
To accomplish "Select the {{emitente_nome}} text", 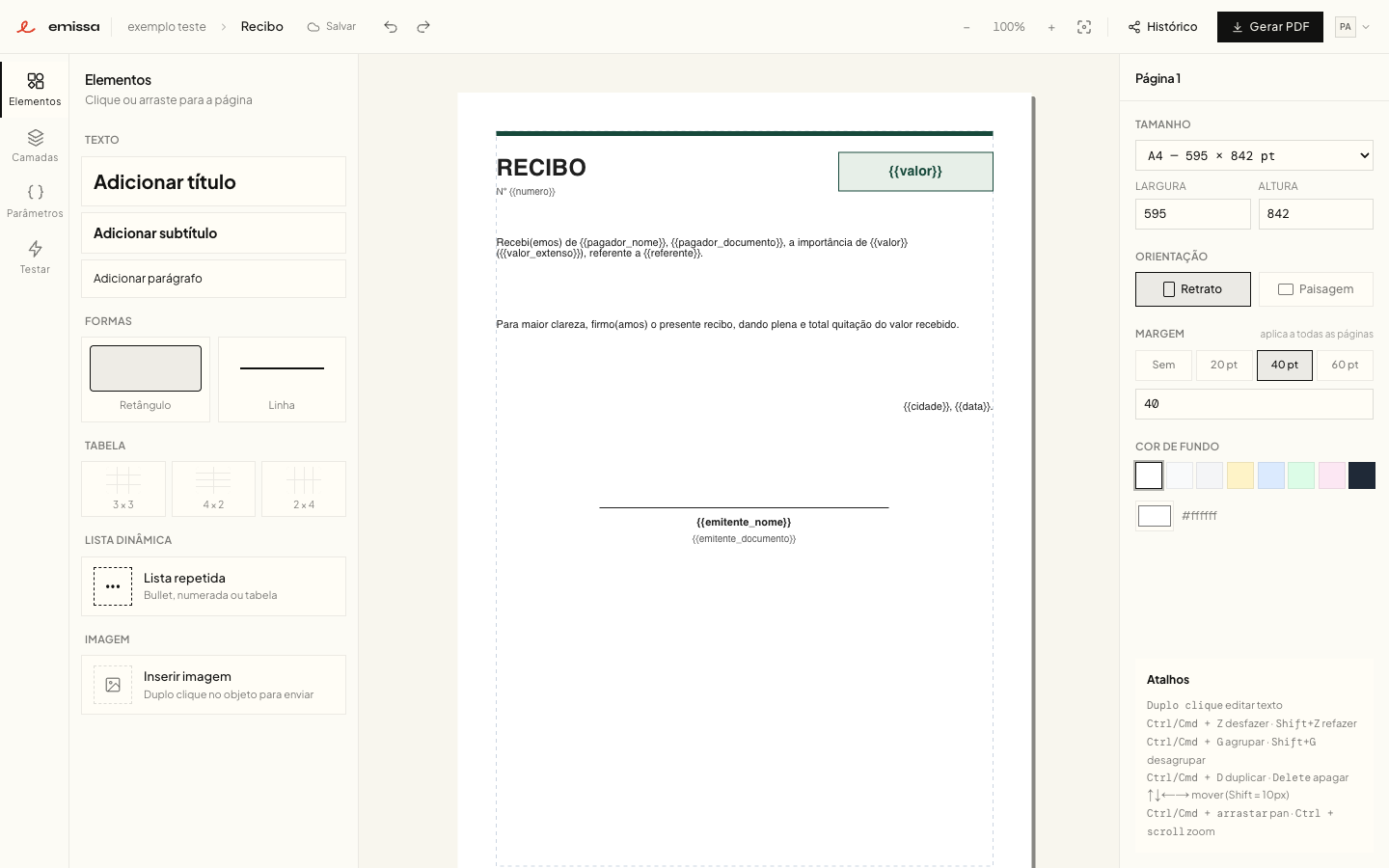I will tap(744, 523).
